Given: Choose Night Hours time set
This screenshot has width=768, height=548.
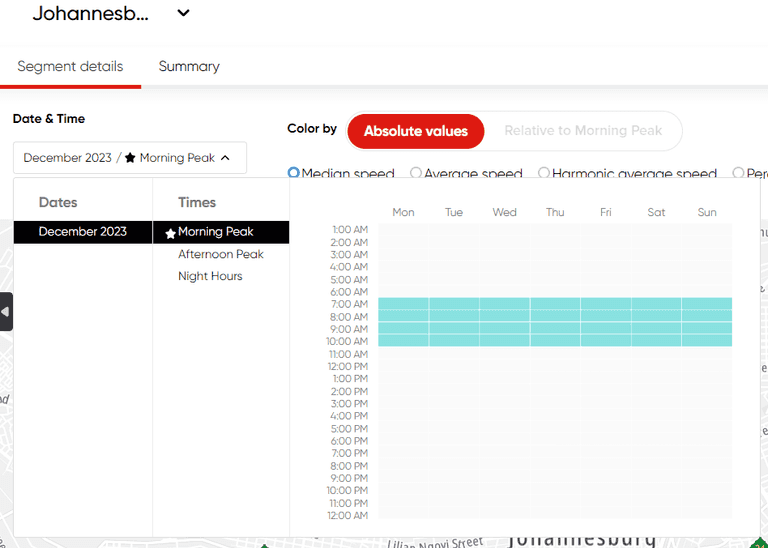Looking at the screenshot, I should pos(210,276).
